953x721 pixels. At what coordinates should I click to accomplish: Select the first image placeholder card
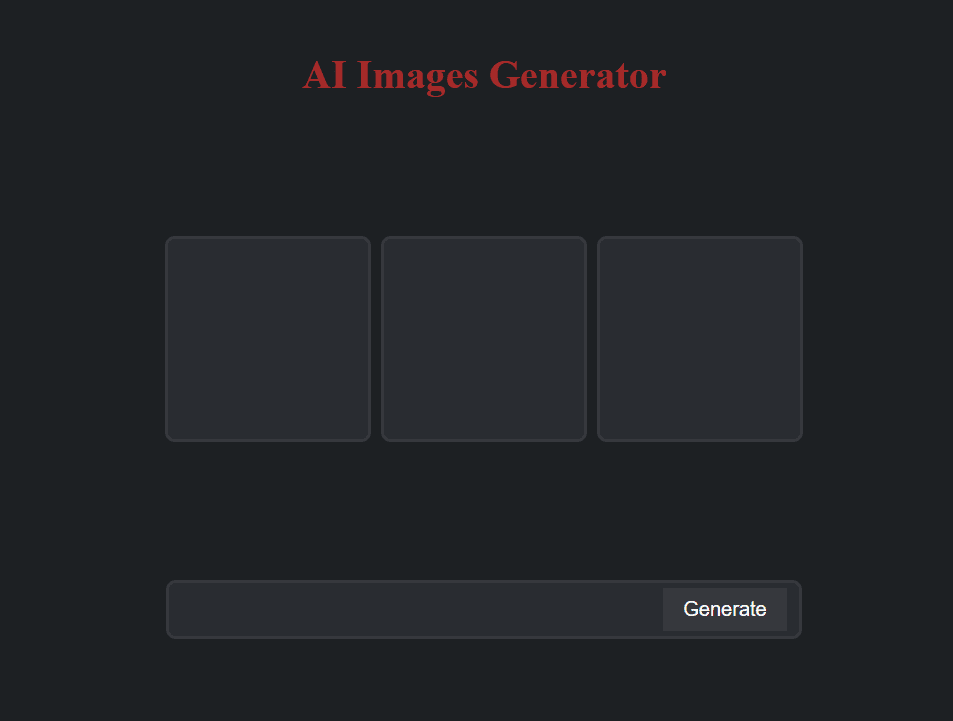click(268, 339)
